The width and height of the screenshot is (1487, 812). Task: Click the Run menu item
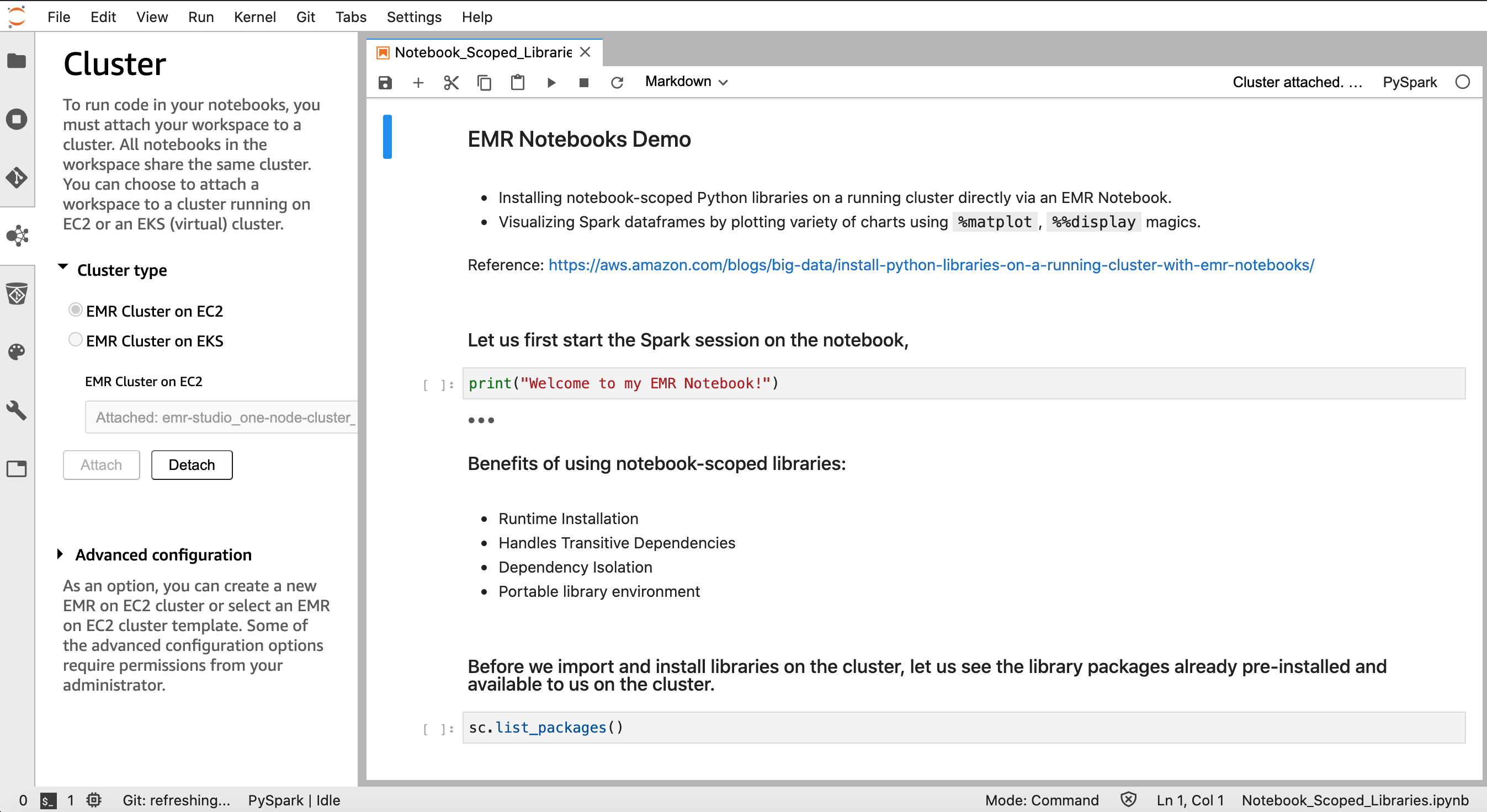(x=200, y=17)
